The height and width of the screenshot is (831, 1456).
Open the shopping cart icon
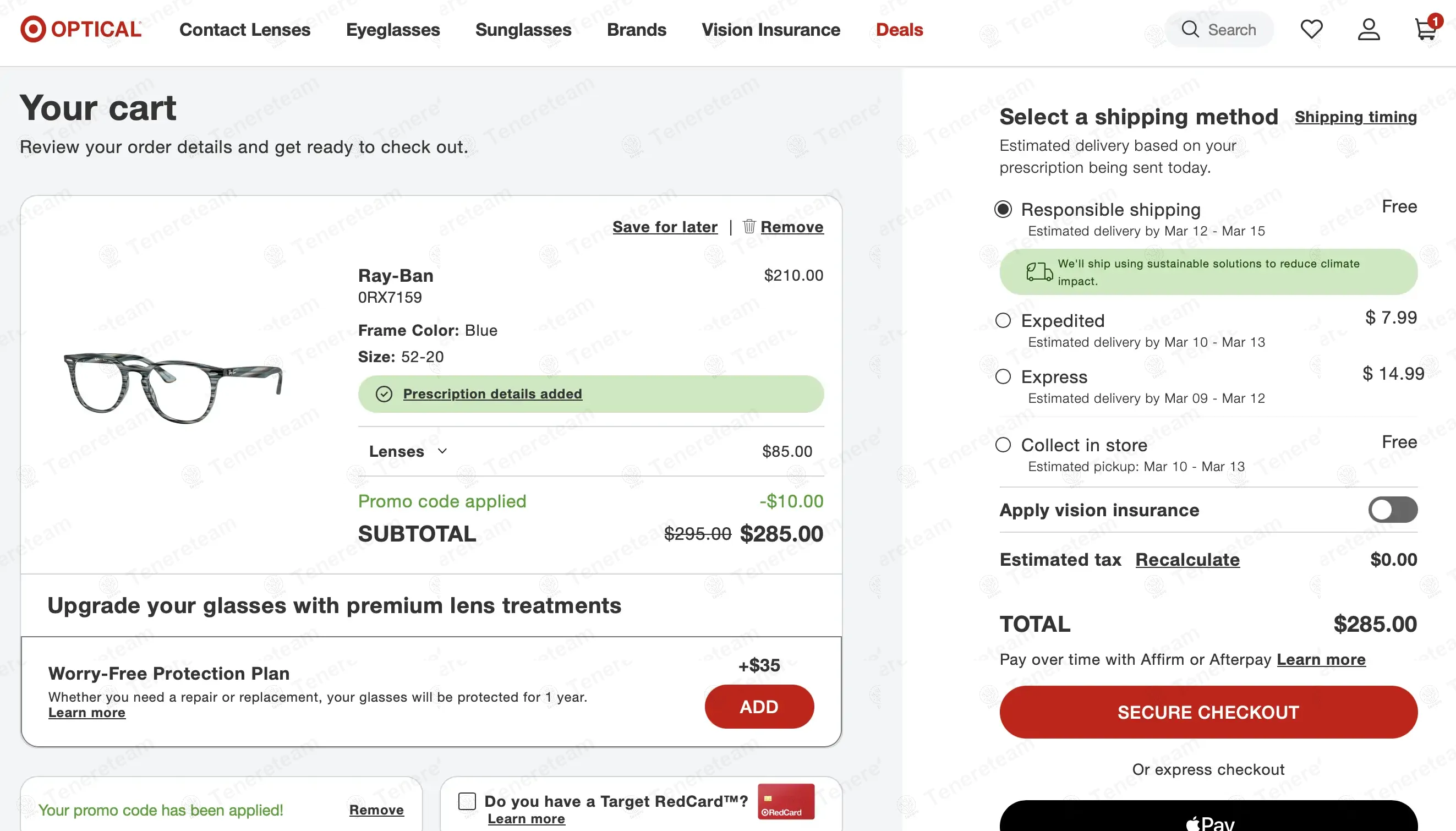[1425, 29]
